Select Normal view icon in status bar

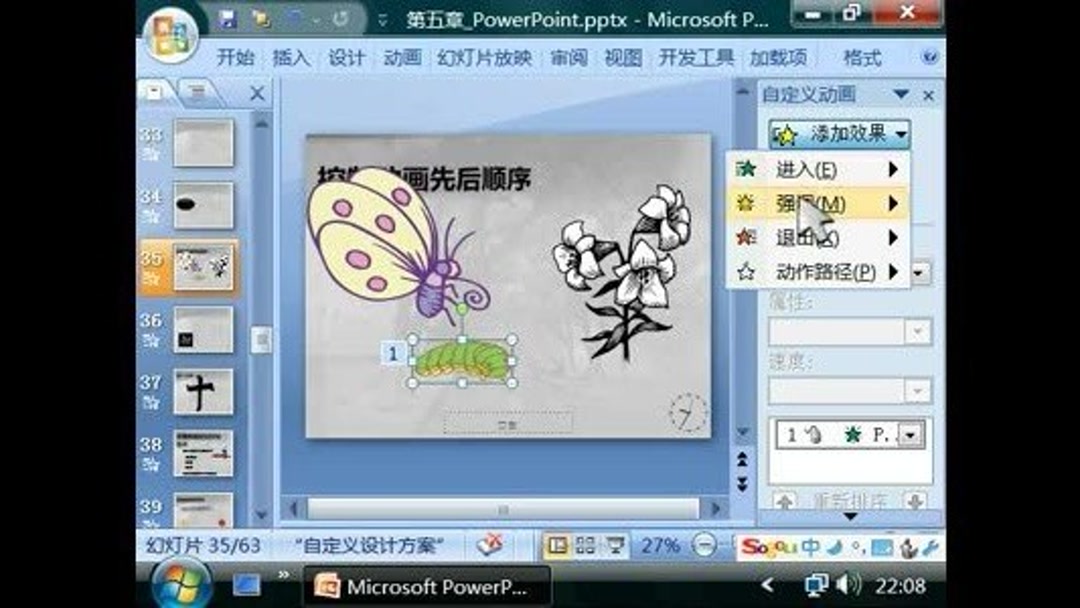pos(557,545)
